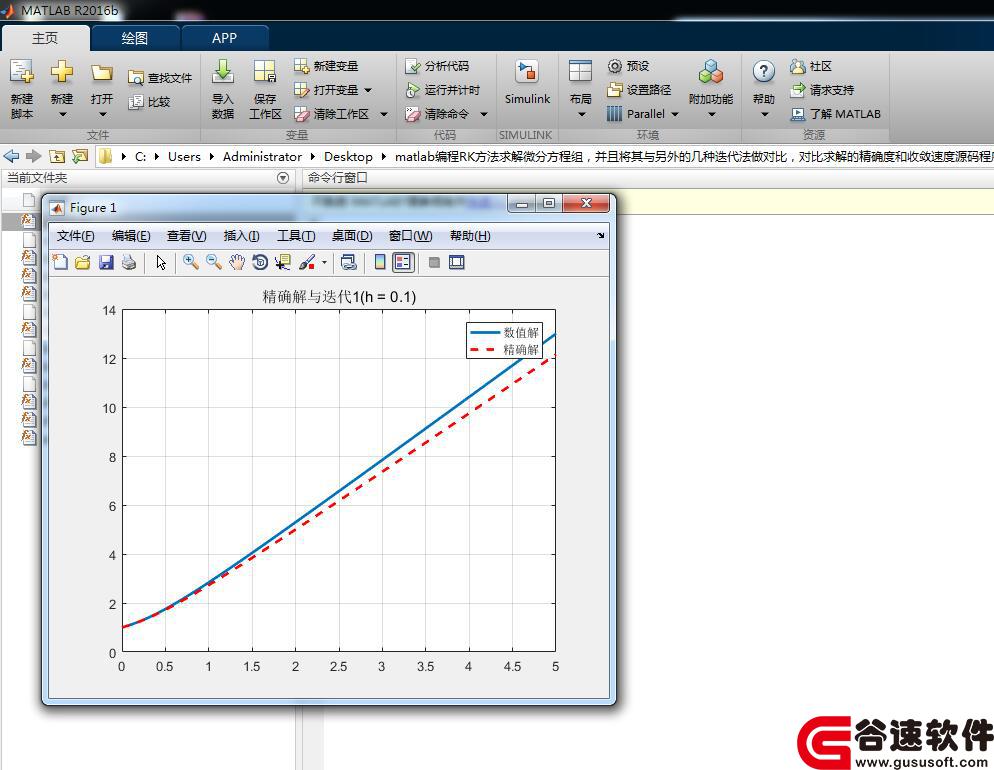Screen dimensions: 994x770
Task: Open Help (帮助) menu in Figure
Action: (470, 236)
